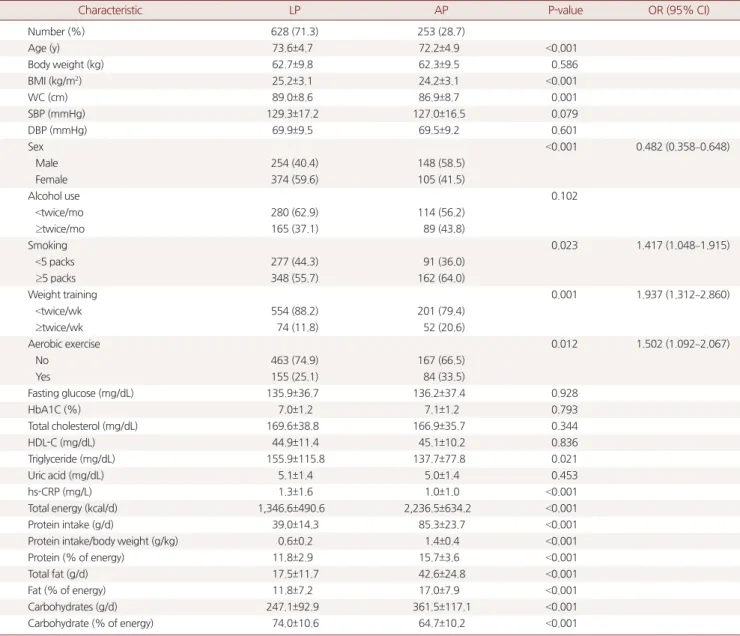Click the Female value 105 (41.5)
Image resolution: width=740 pixels, height=636 pixels.
pyautogui.click(x=441, y=180)
